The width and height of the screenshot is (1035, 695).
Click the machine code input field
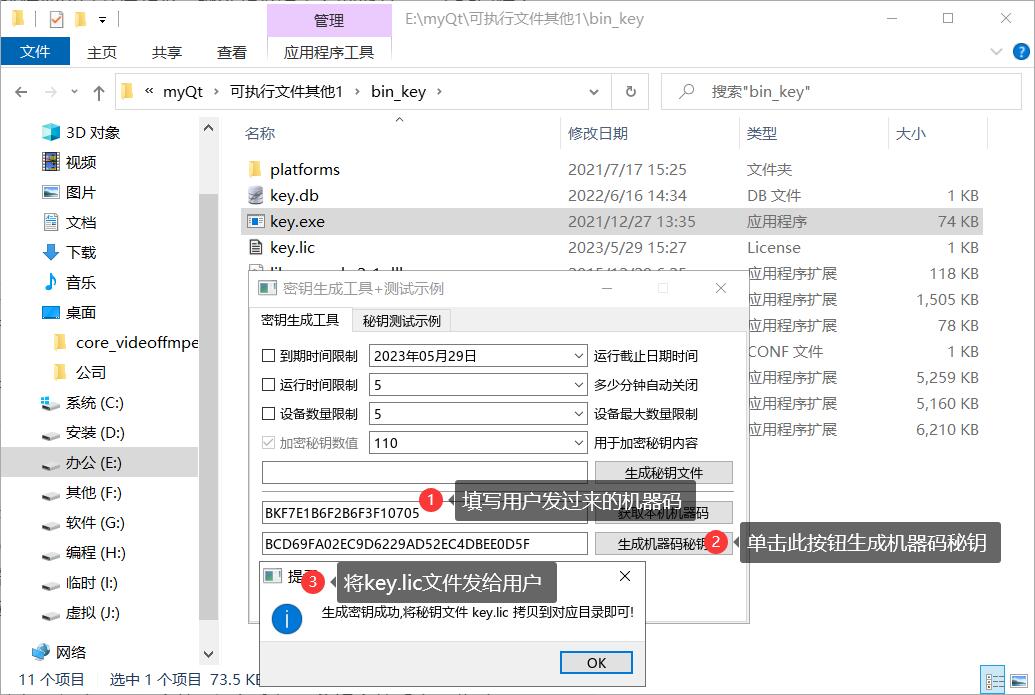tap(340, 514)
